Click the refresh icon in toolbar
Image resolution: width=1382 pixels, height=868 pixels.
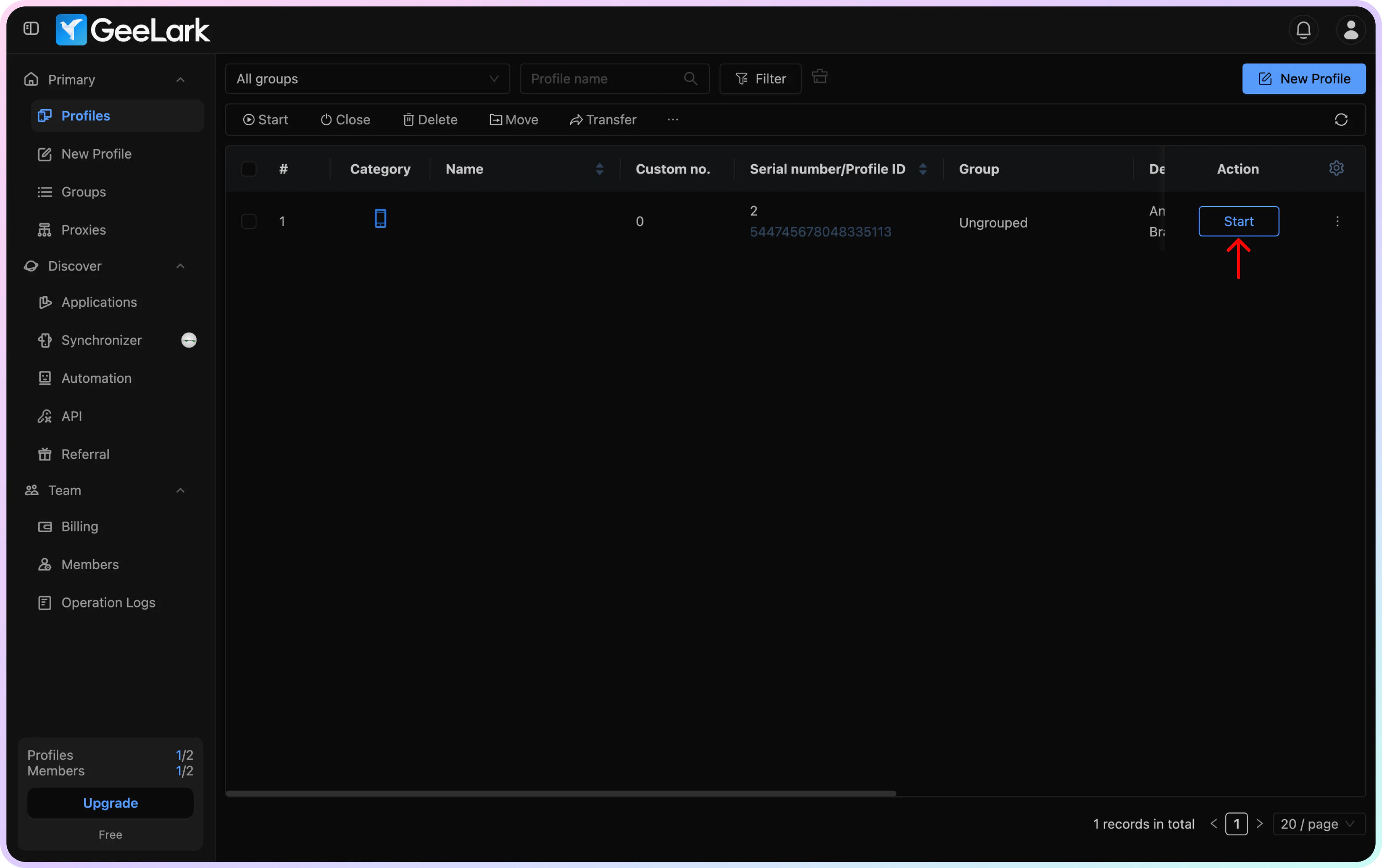pyautogui.click(x=1341, y=120)
